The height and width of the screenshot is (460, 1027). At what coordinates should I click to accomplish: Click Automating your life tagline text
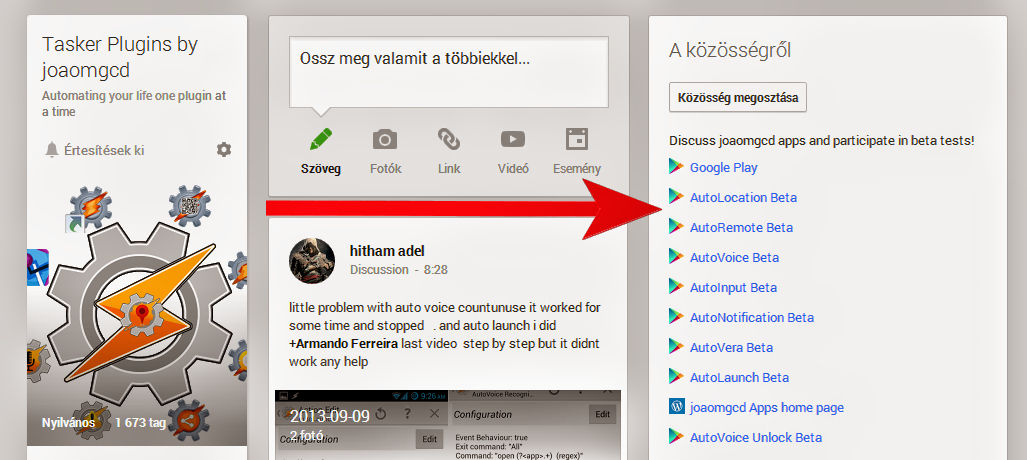pos(134,104)
